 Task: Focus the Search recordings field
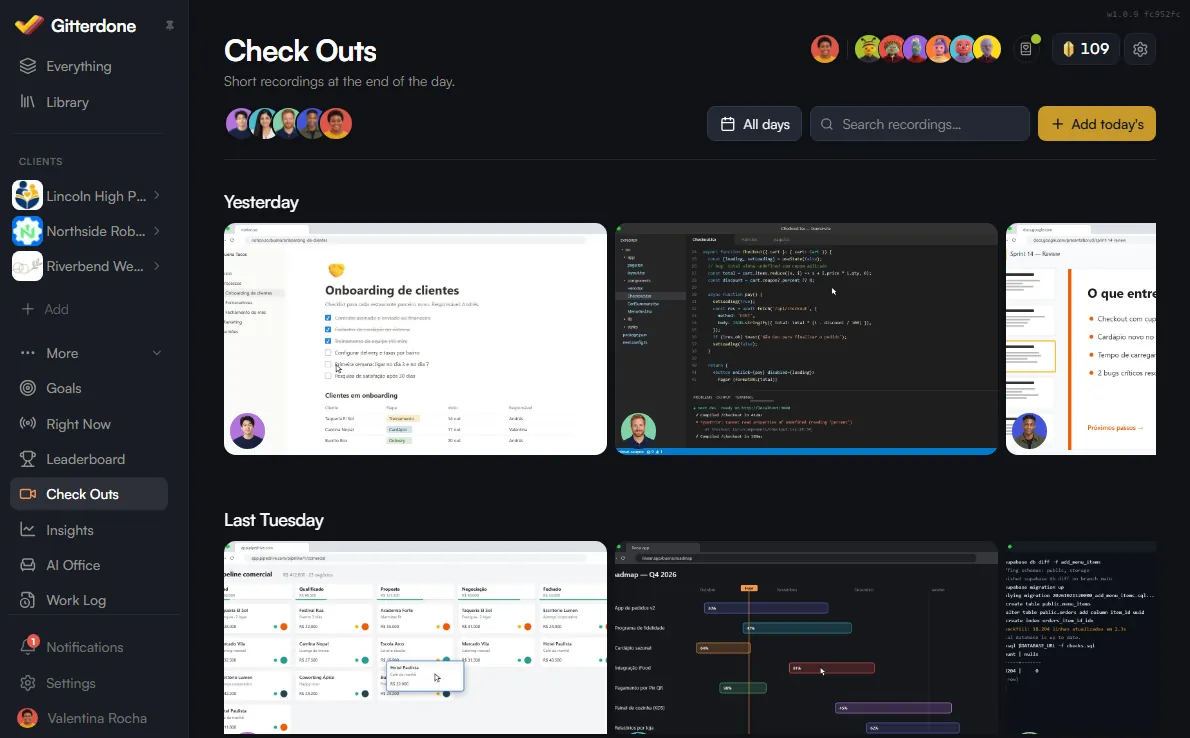coord(920,124)
